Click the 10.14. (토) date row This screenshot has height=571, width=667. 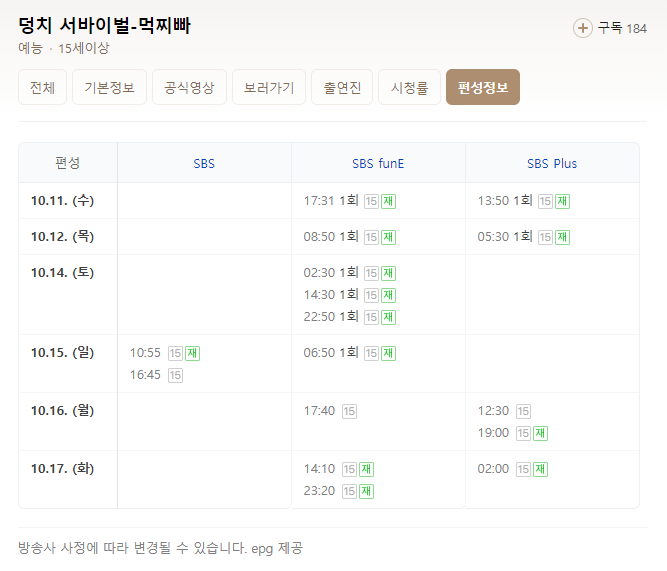pos(63,272)
